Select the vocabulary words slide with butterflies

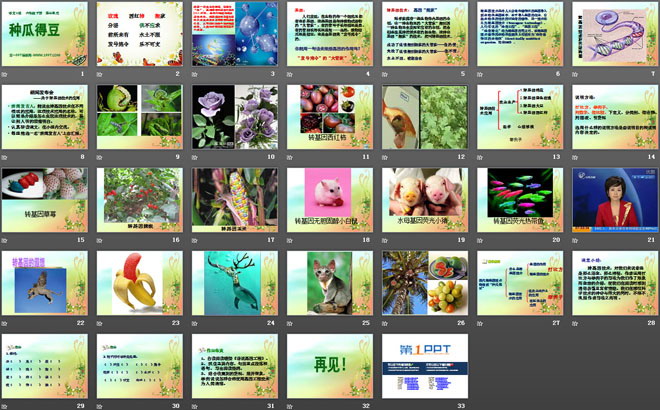(140, 34)
